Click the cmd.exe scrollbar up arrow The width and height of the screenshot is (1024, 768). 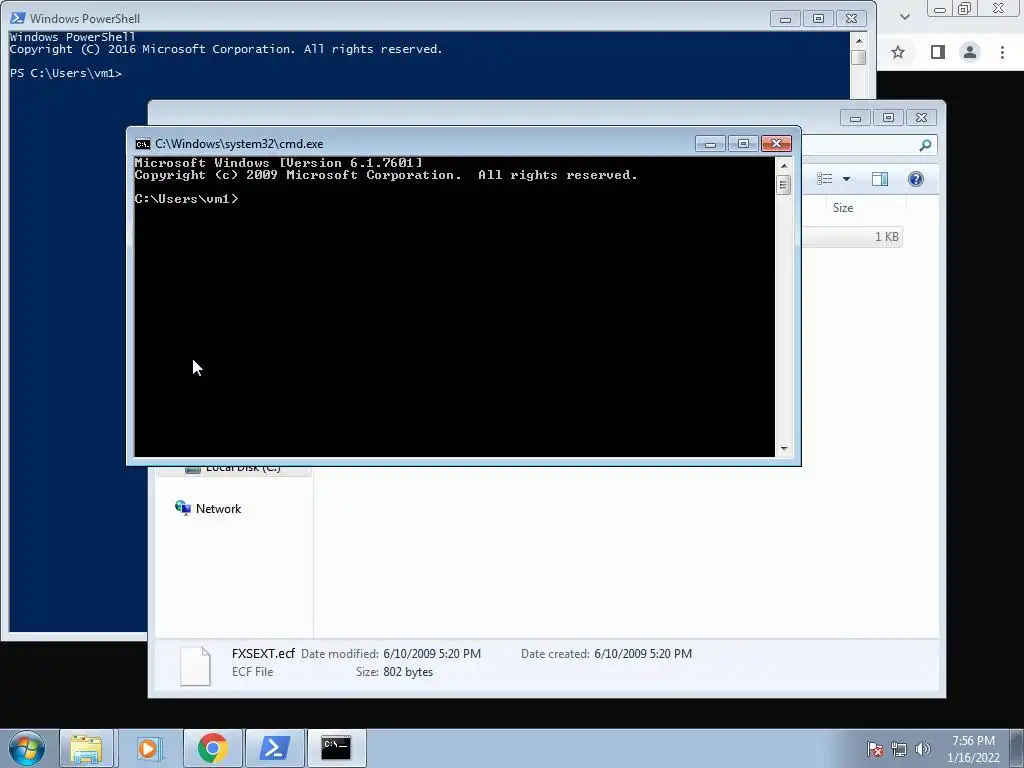[x=784, y=166]
